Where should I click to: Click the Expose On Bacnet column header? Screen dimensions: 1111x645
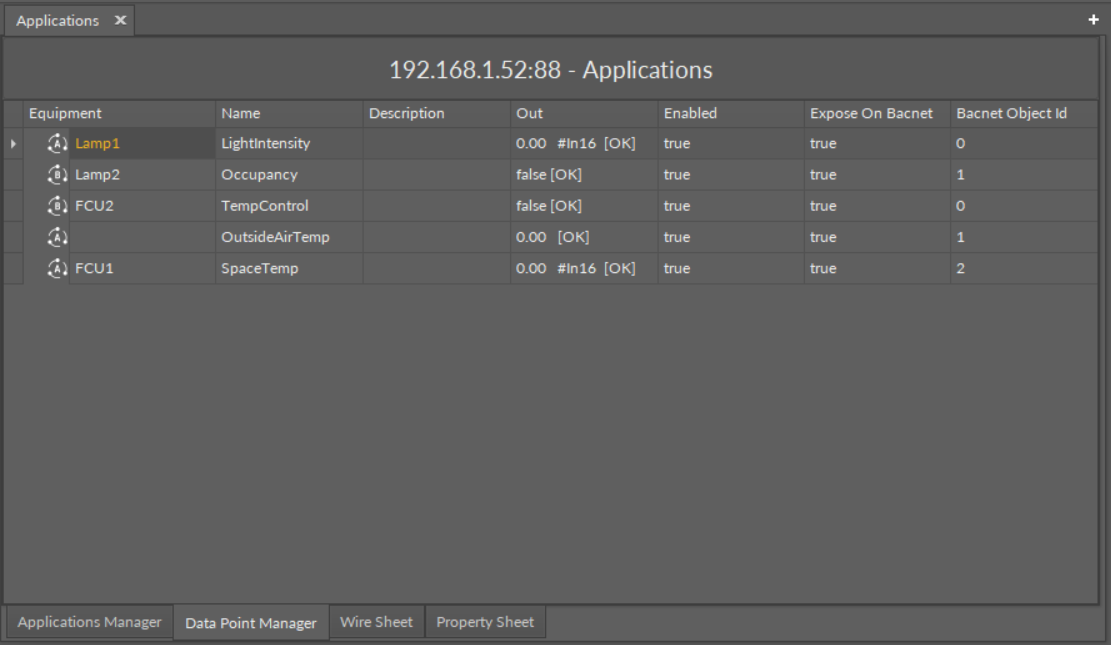pos(871,113)
